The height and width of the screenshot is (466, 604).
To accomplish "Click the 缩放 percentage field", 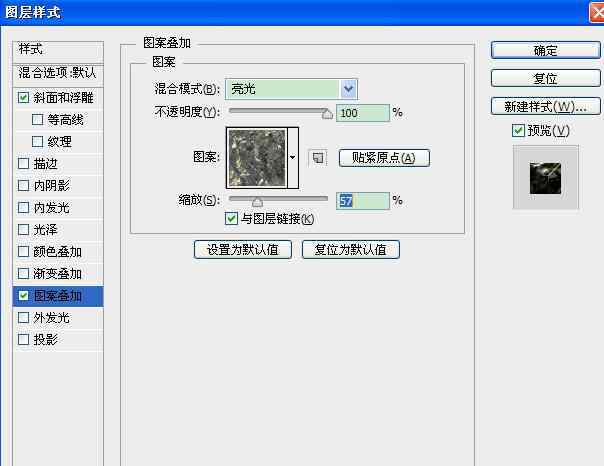I will 362,201.
